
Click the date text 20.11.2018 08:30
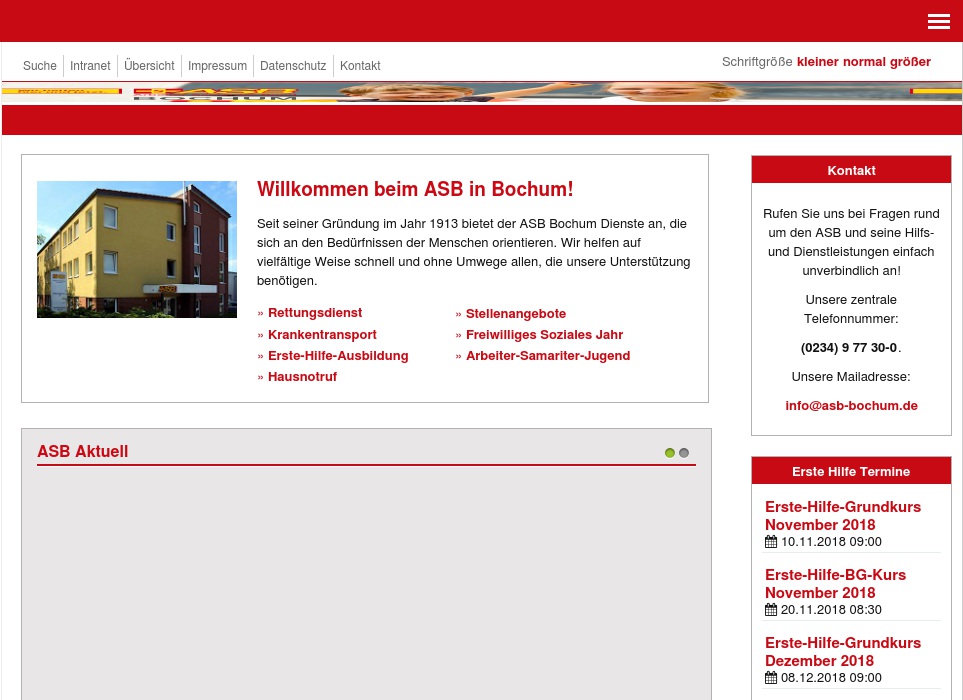point(831,610)
